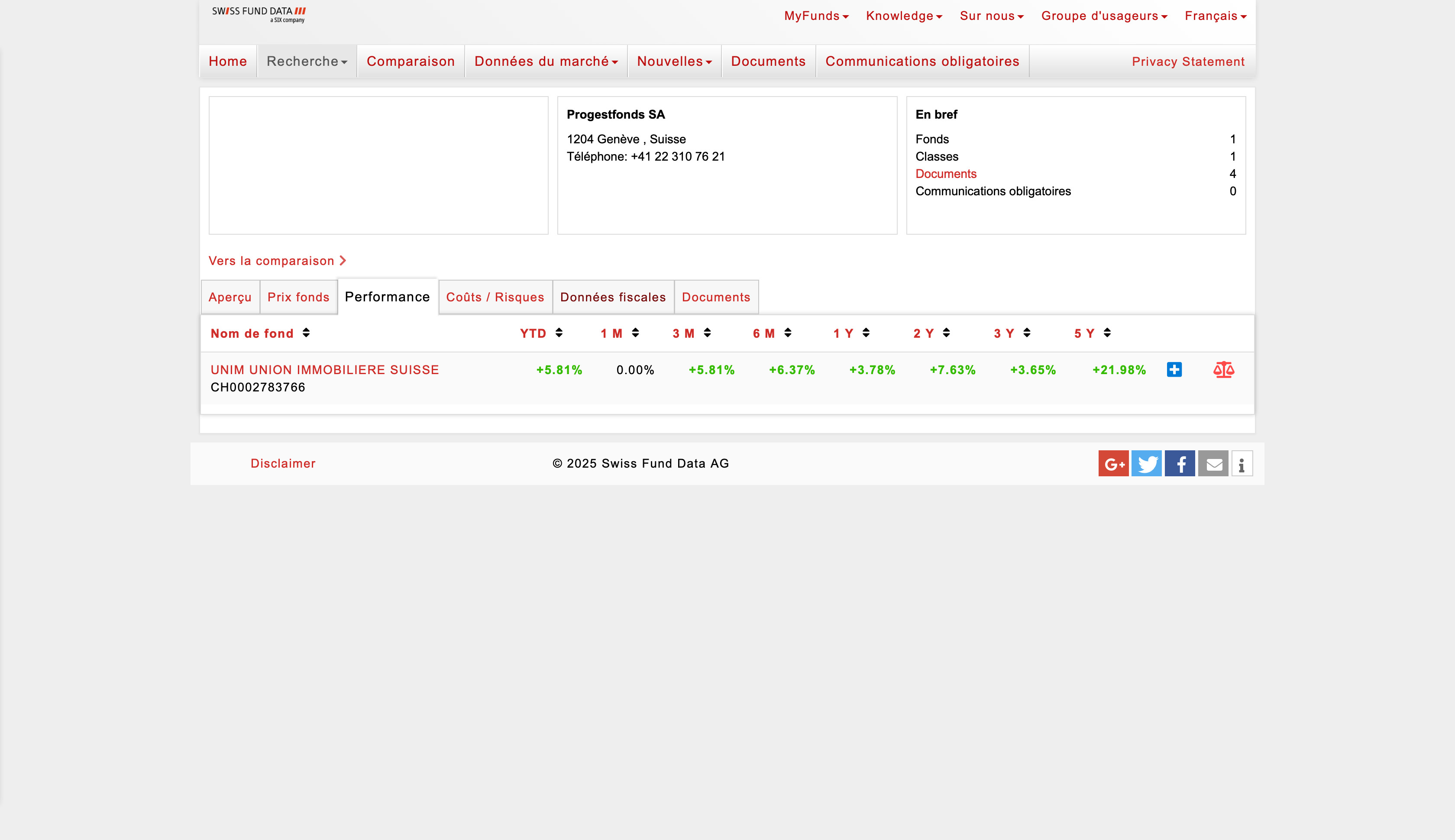
Task: Sort by 3 Y column
Action: click(x=1012, y=333)
